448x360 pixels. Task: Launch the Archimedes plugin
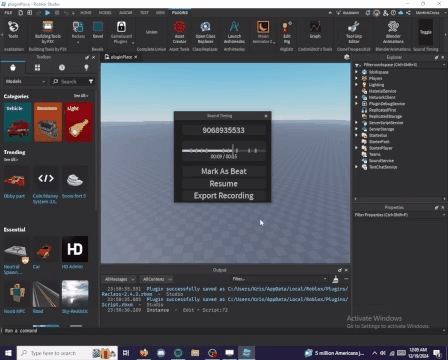click(234, 32)
